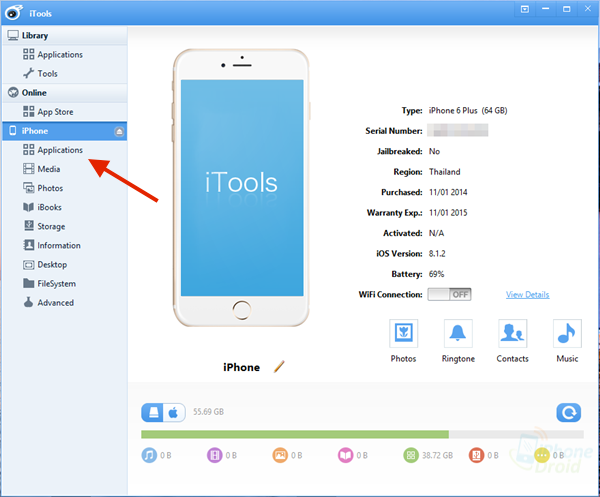This screenshot has width=600, height=497.
Task: Click the 55.69 GB capacity text
Action: point(209,412)
